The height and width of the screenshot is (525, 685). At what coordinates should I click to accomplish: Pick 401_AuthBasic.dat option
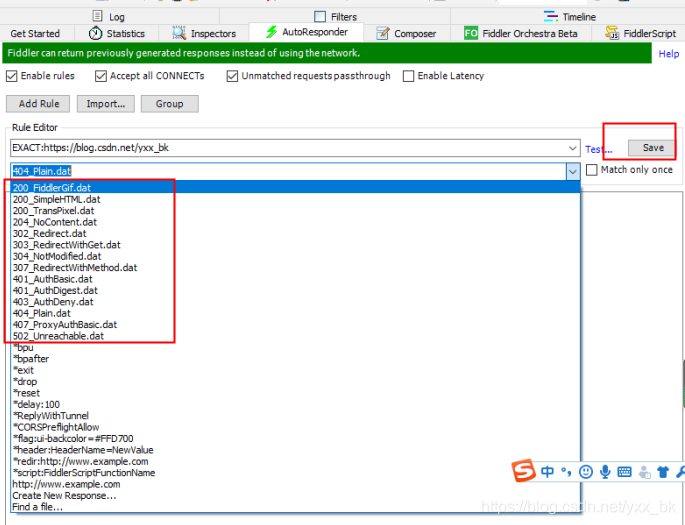click(x=296, y=279)
